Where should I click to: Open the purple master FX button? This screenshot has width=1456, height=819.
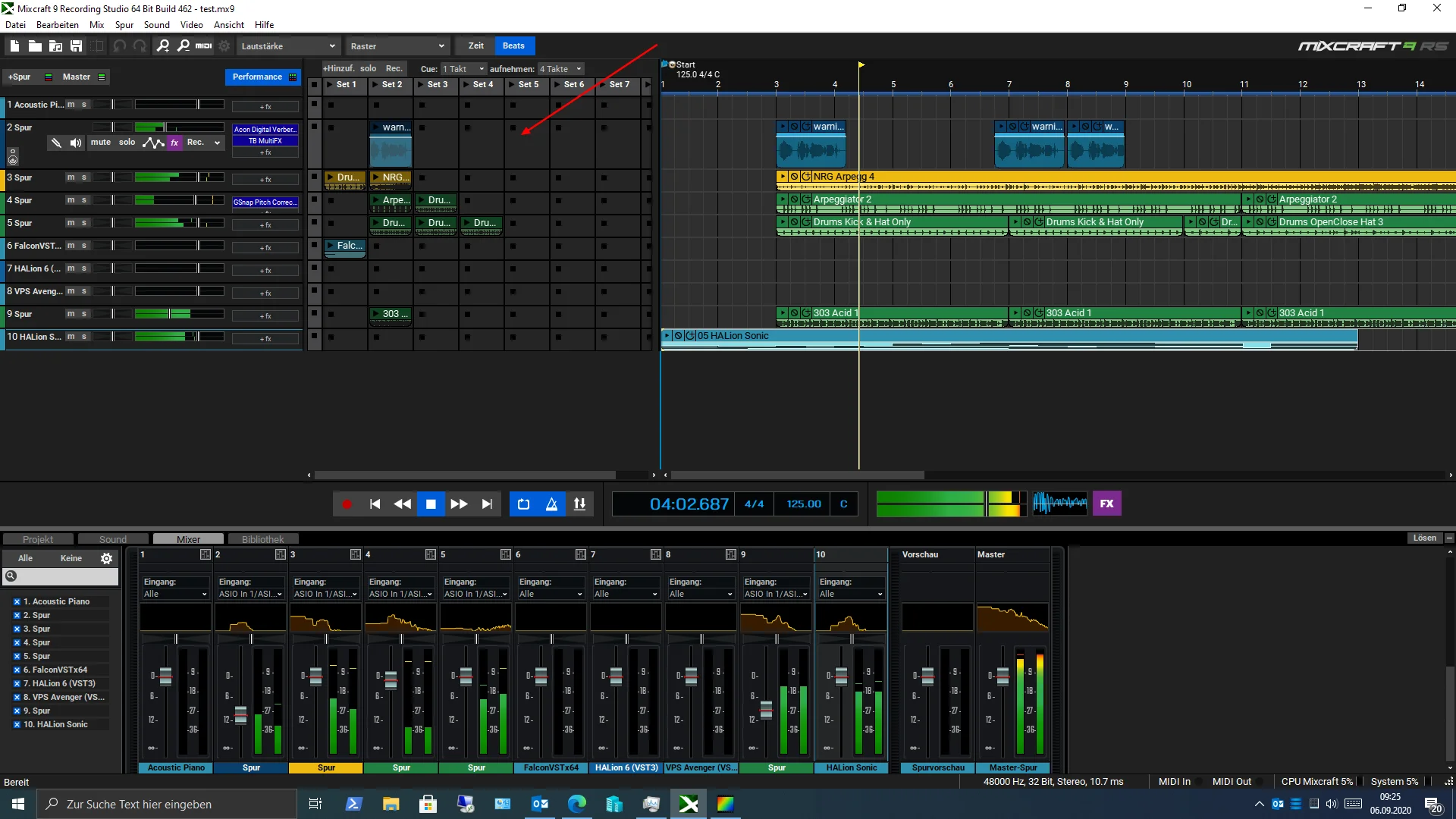(1106, 504)
